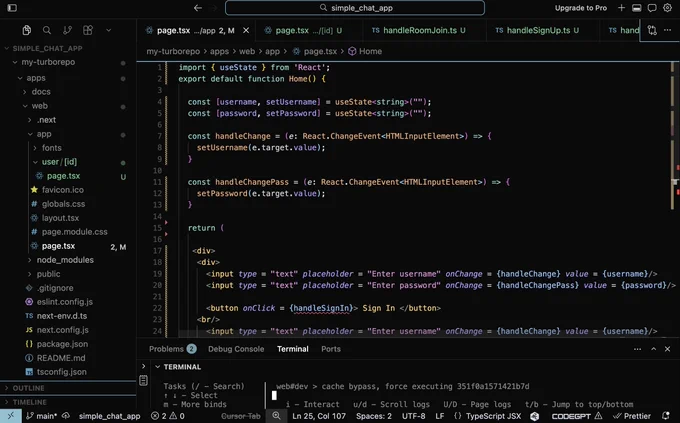This screenshot has width=680, height=423.
Task: Open the Ports tab
Action: pyautogui.click(x=331, y=349)
